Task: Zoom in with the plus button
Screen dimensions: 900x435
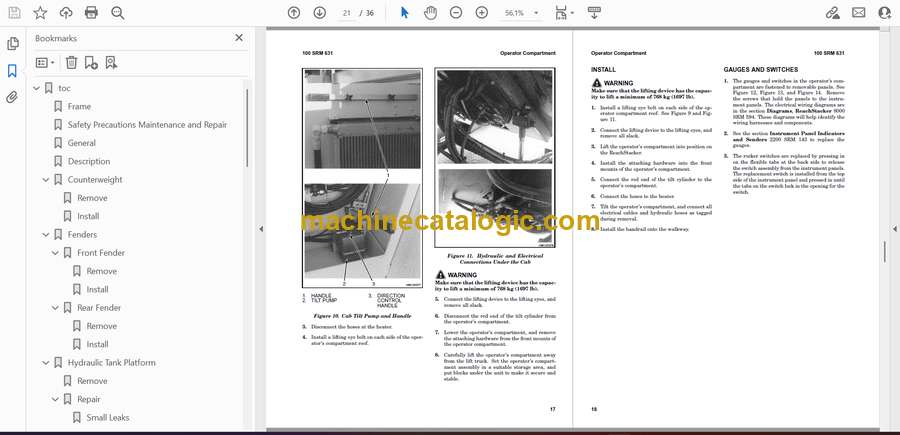Action: point(482,13)
